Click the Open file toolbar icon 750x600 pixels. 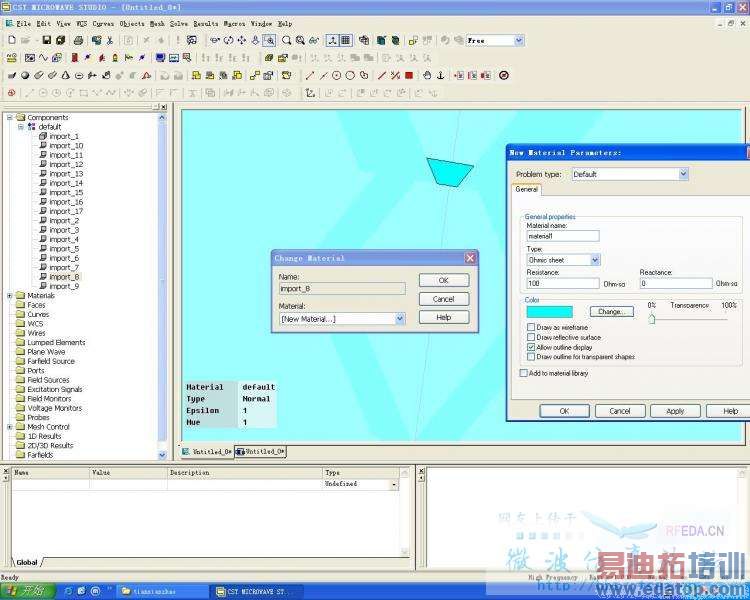click(26, 40)
